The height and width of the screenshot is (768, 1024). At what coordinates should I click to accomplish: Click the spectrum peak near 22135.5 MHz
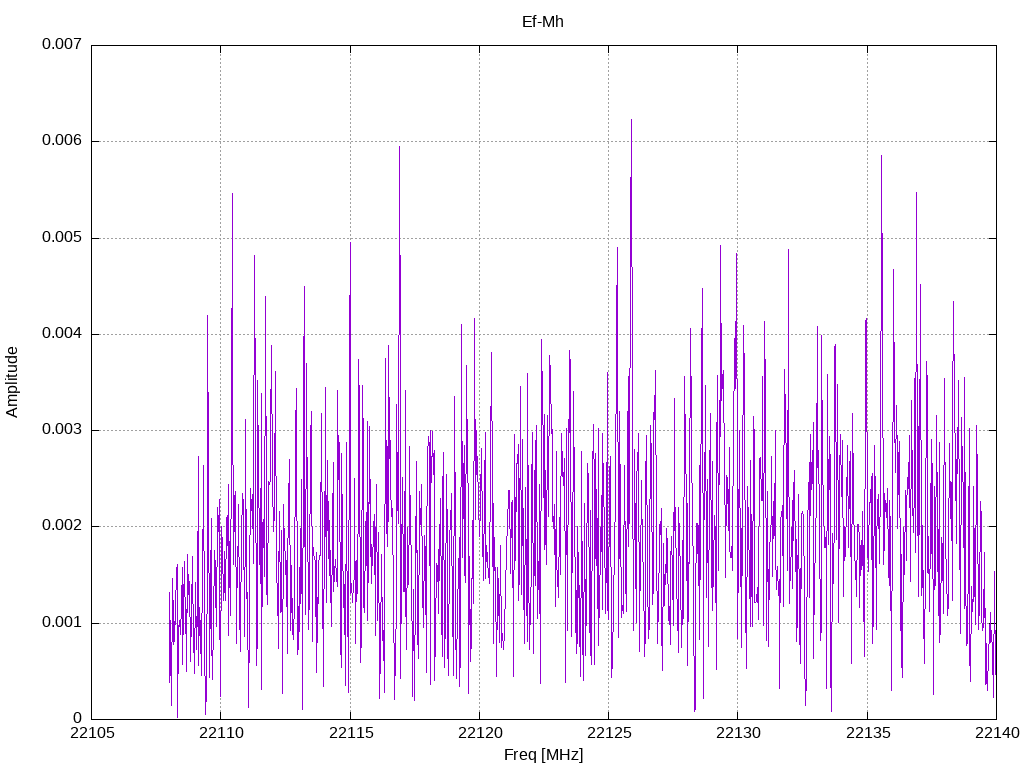click(x=881, y=156)
